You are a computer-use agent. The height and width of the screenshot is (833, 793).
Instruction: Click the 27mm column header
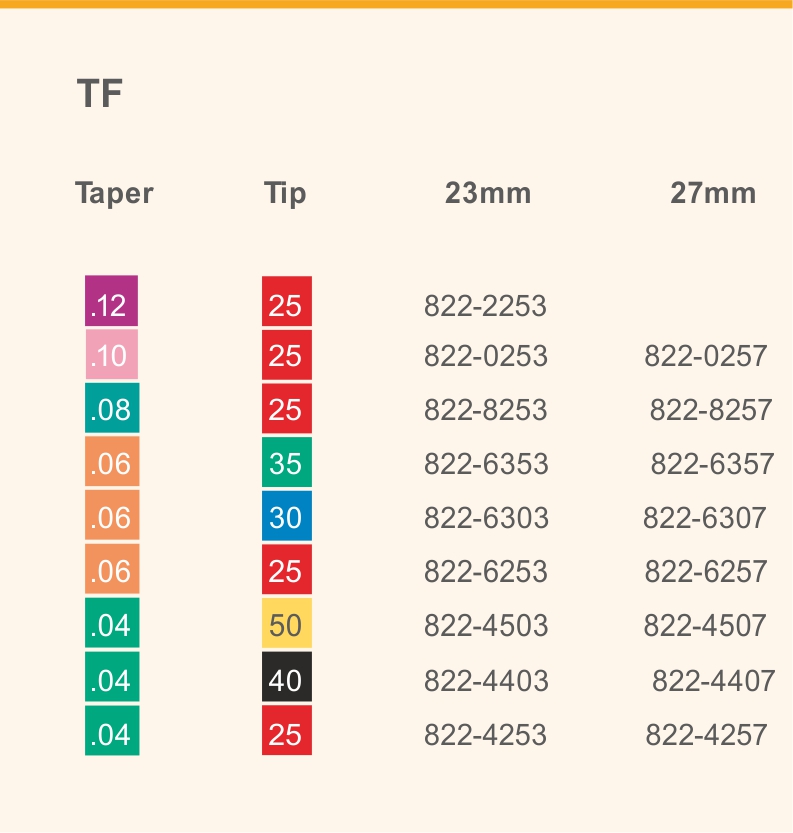pyautogui.click(x=713, y=193)
